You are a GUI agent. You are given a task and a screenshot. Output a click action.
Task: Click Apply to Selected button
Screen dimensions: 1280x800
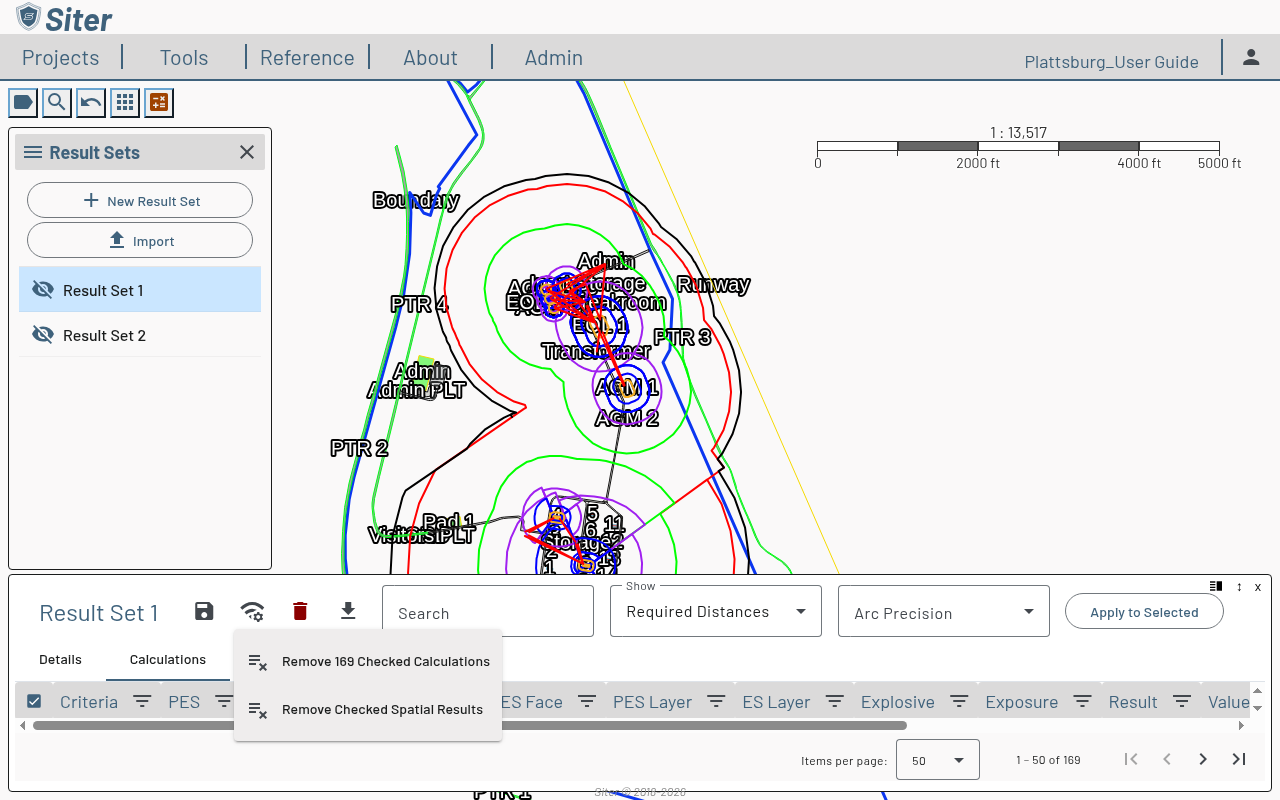(1144, 612)
